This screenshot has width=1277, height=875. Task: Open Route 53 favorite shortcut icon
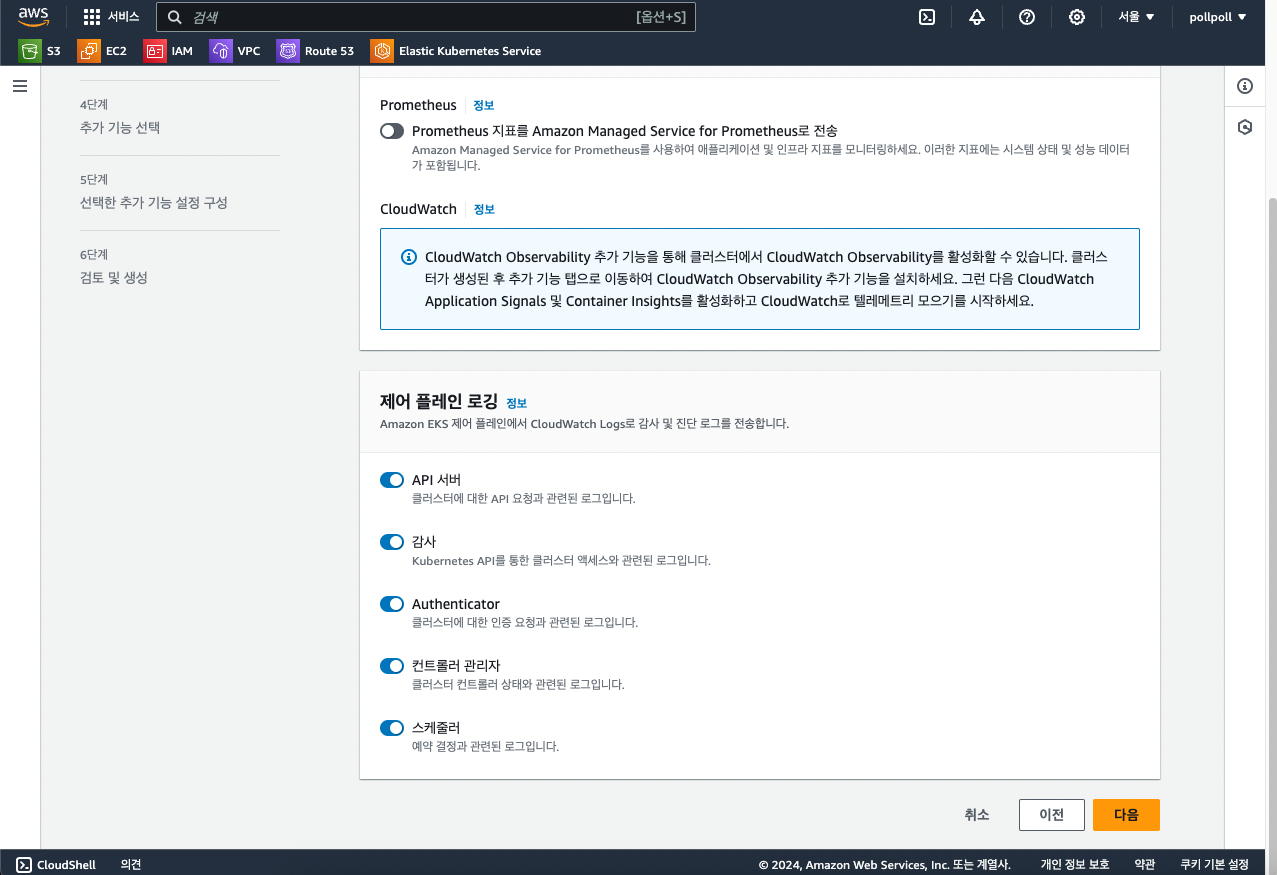(288, 51)
